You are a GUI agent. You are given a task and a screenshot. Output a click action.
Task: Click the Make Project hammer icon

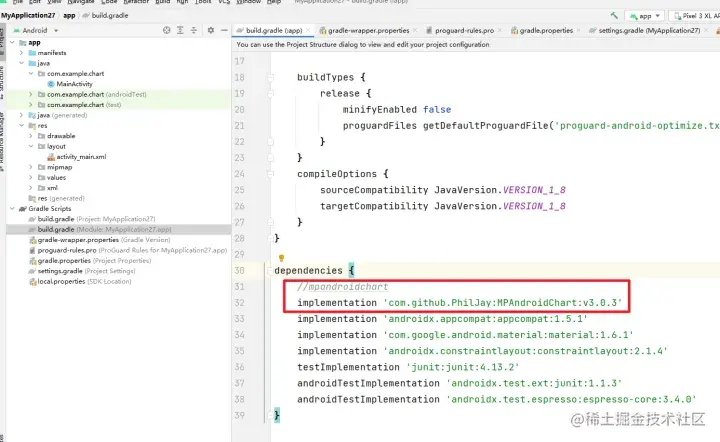(x=614, y=16)
